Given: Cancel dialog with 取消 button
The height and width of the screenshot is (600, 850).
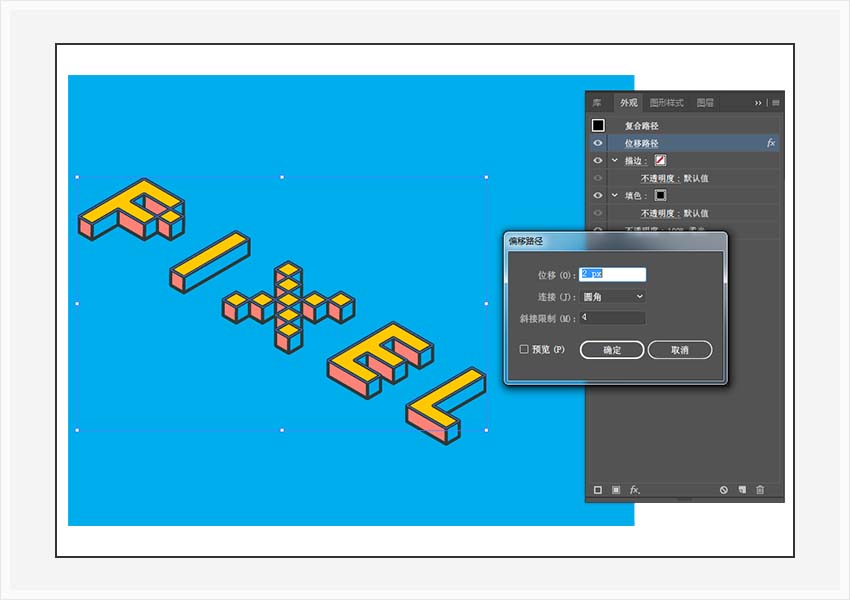Looking at the screenshot, I should tap(680, 350).
